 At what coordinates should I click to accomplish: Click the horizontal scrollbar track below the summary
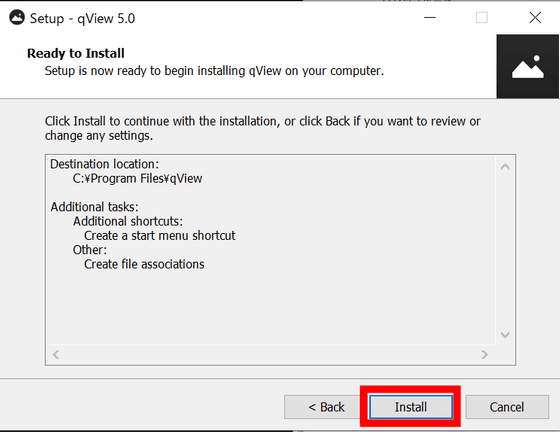pyautogui.click(x=270, y=355)
